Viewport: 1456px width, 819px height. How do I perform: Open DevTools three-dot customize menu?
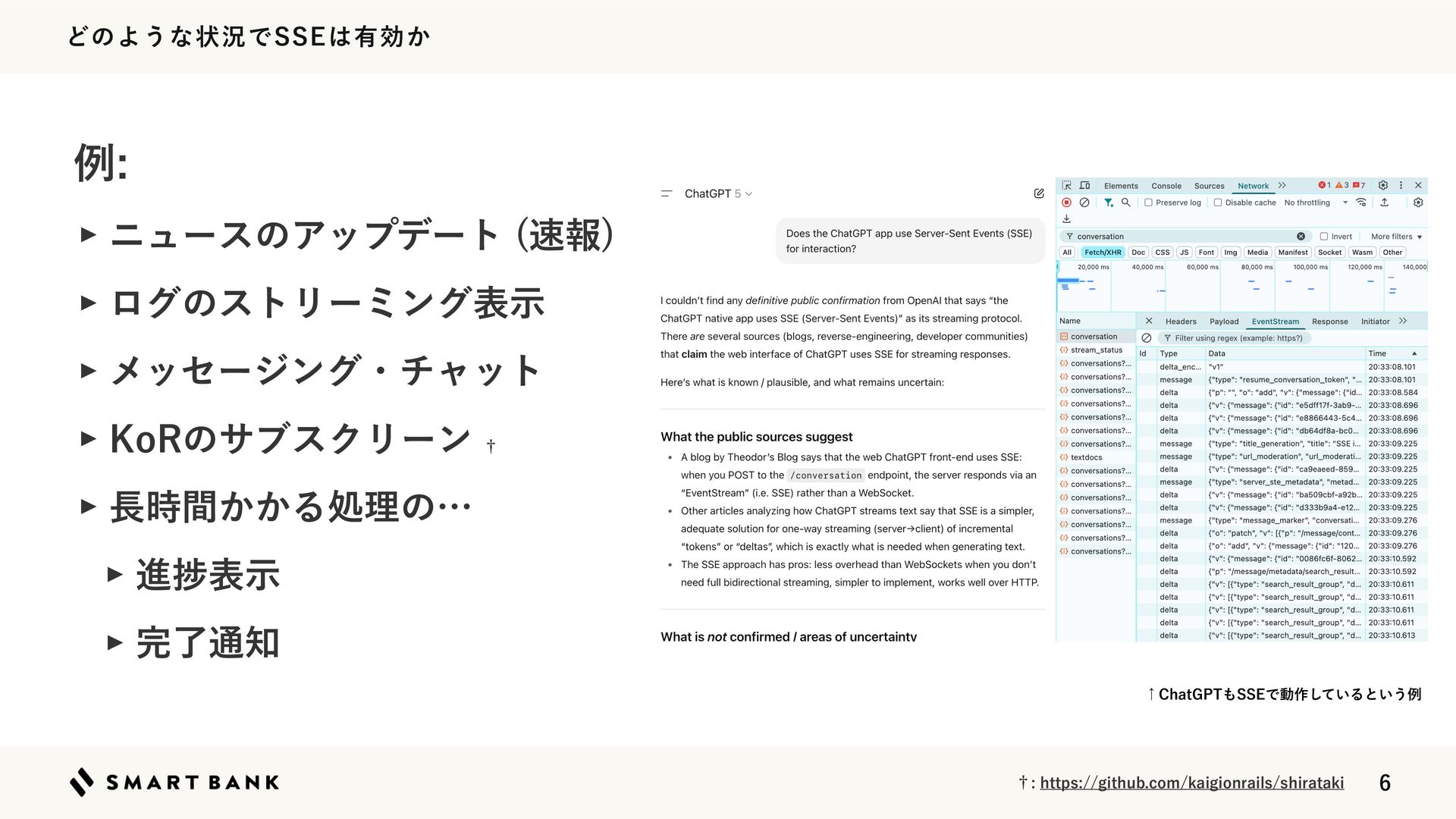pyautogui.click(x=1401, y=185)
